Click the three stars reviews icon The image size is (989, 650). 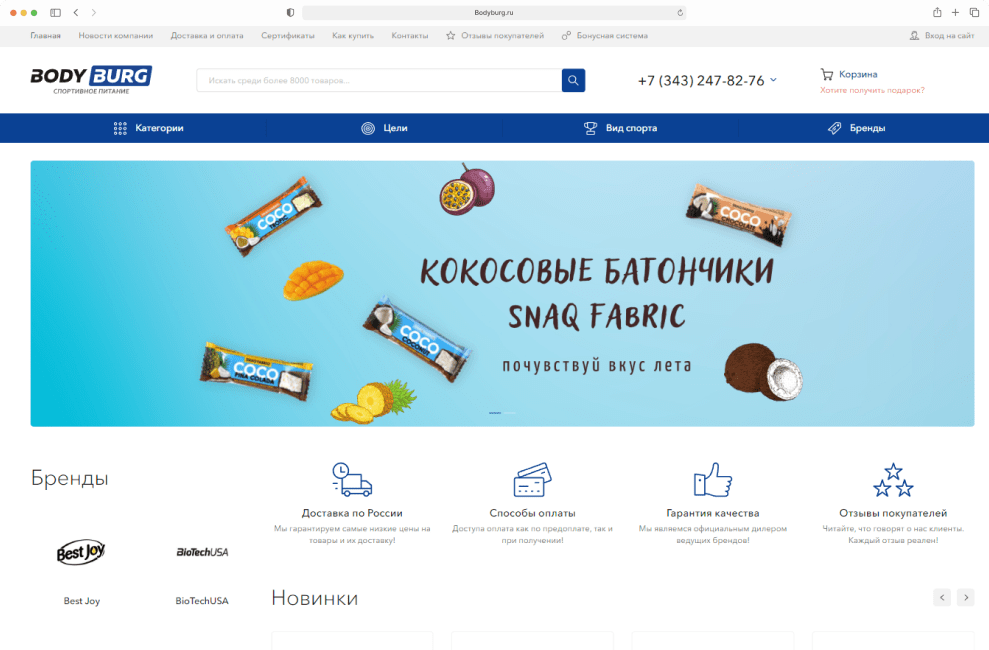[893, 480]
